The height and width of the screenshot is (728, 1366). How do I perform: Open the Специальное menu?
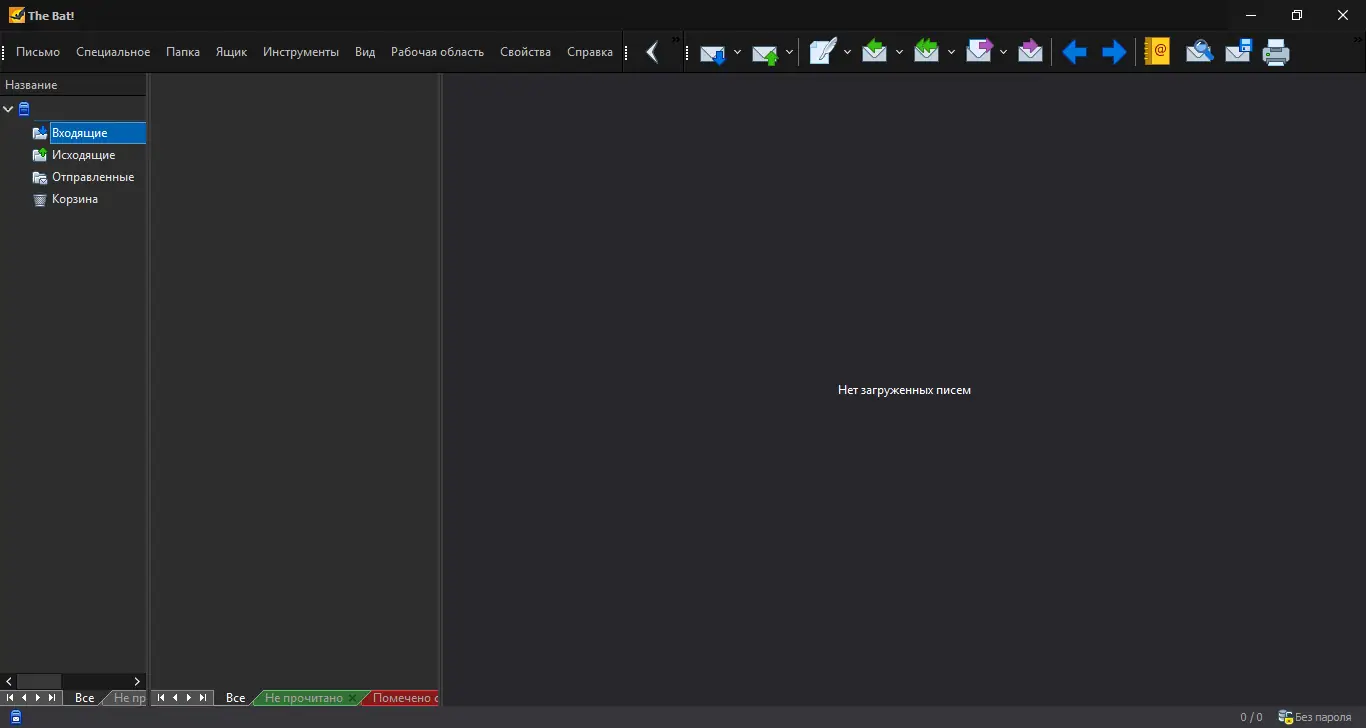(x=113, y=52)
